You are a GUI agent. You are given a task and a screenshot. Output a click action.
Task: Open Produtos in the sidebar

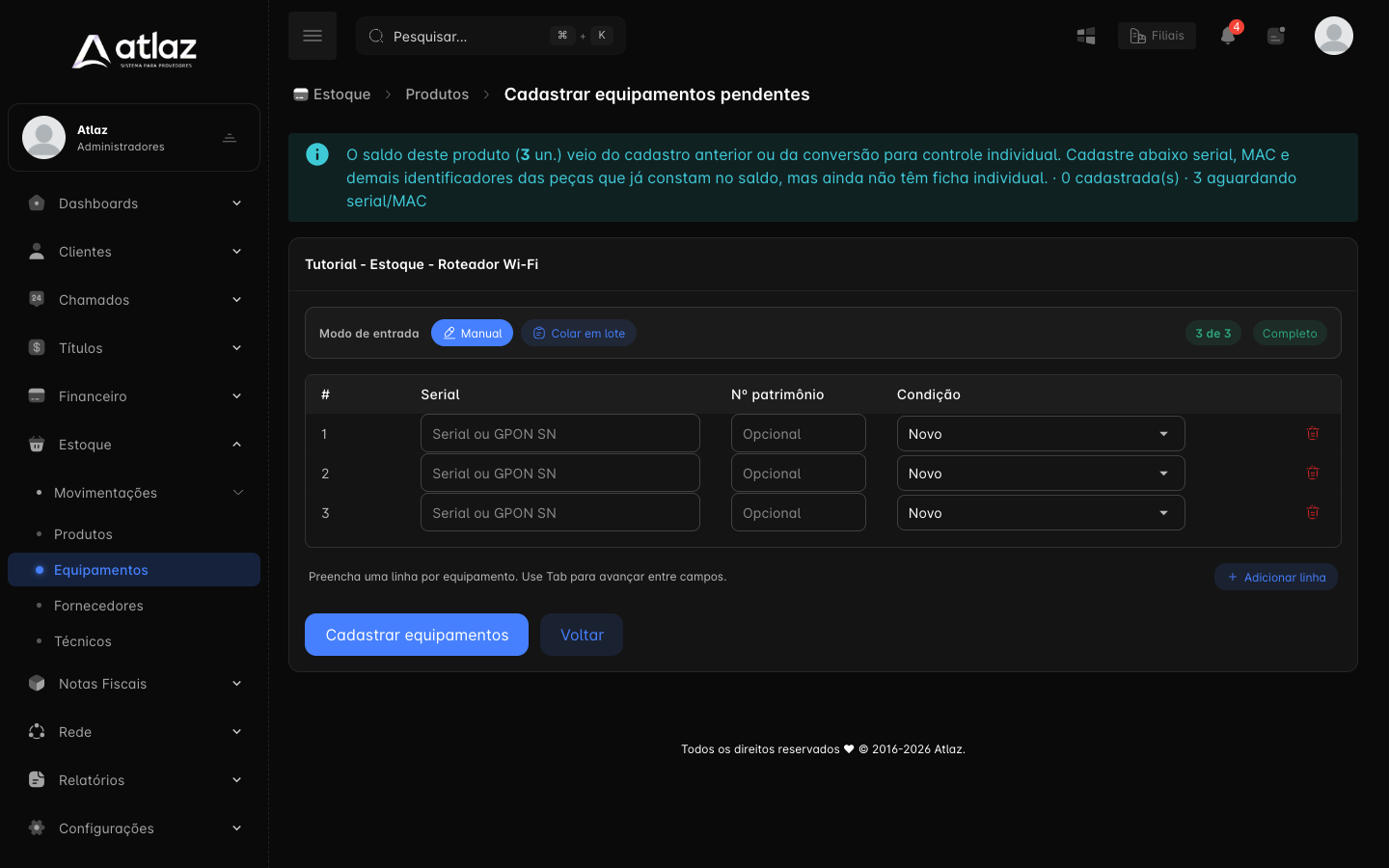click(x=83, y=534)
